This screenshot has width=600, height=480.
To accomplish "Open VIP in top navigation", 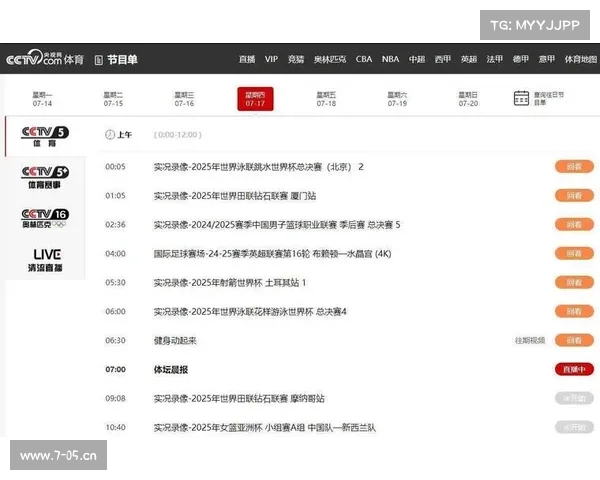I will [x=271, y=59].
